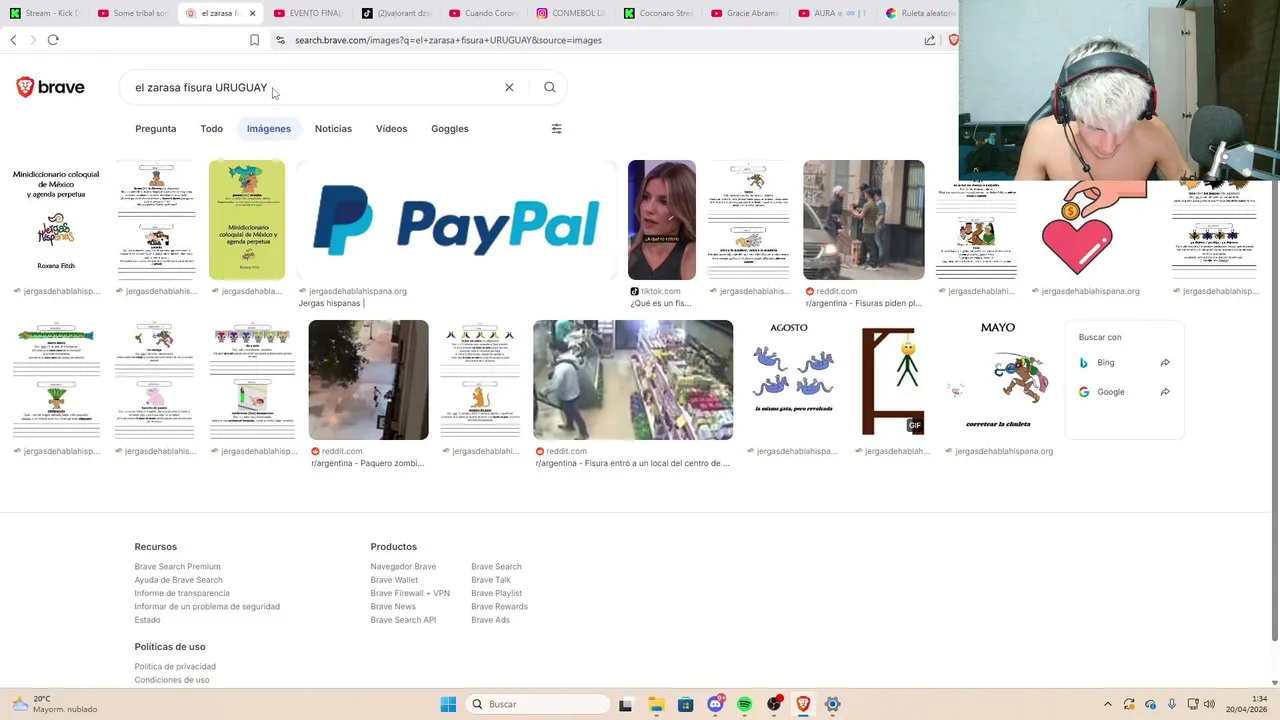Switch to the 'CONMEBOL' Instagram tab
The height and width of the screenshot is (720, 1280).
pyautogui.click(x=571, y=13)
